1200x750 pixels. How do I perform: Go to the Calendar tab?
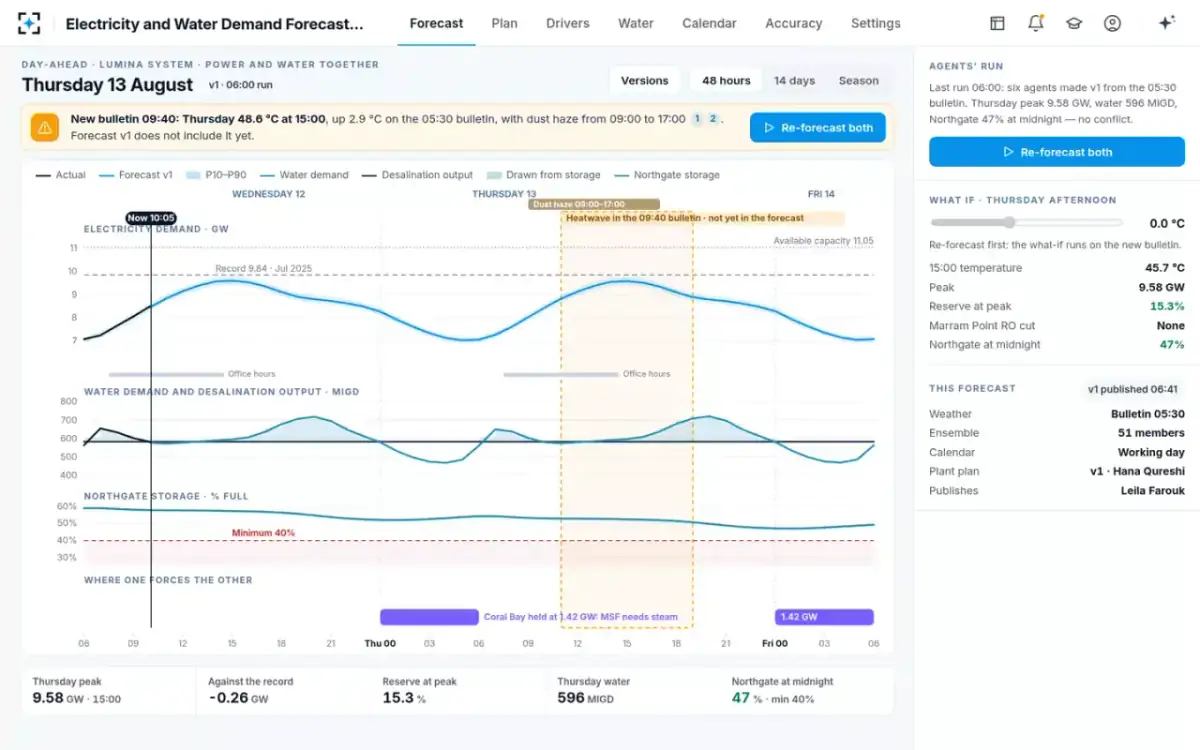point(709,23)
